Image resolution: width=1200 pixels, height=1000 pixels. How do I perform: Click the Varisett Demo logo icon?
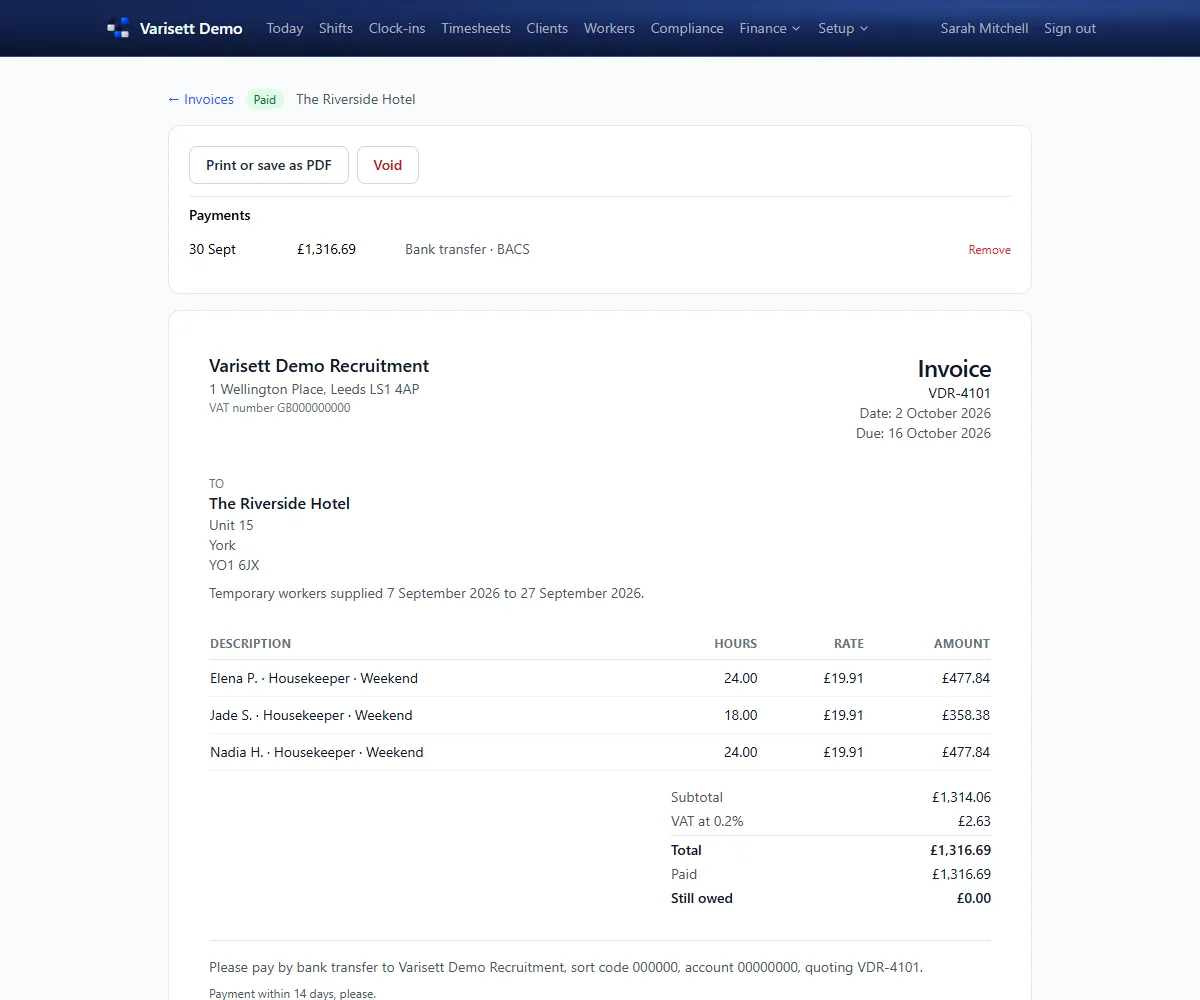pyautogui.click(x=118, y=28)
